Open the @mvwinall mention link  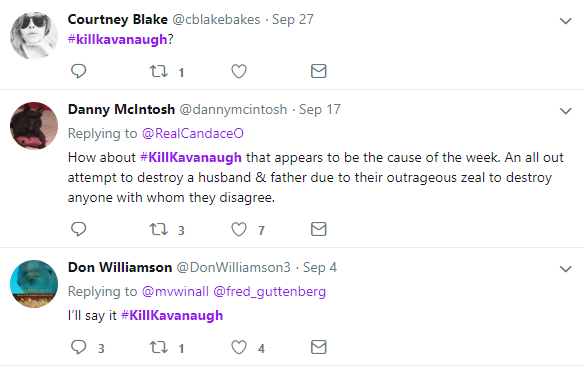point(175,291)
